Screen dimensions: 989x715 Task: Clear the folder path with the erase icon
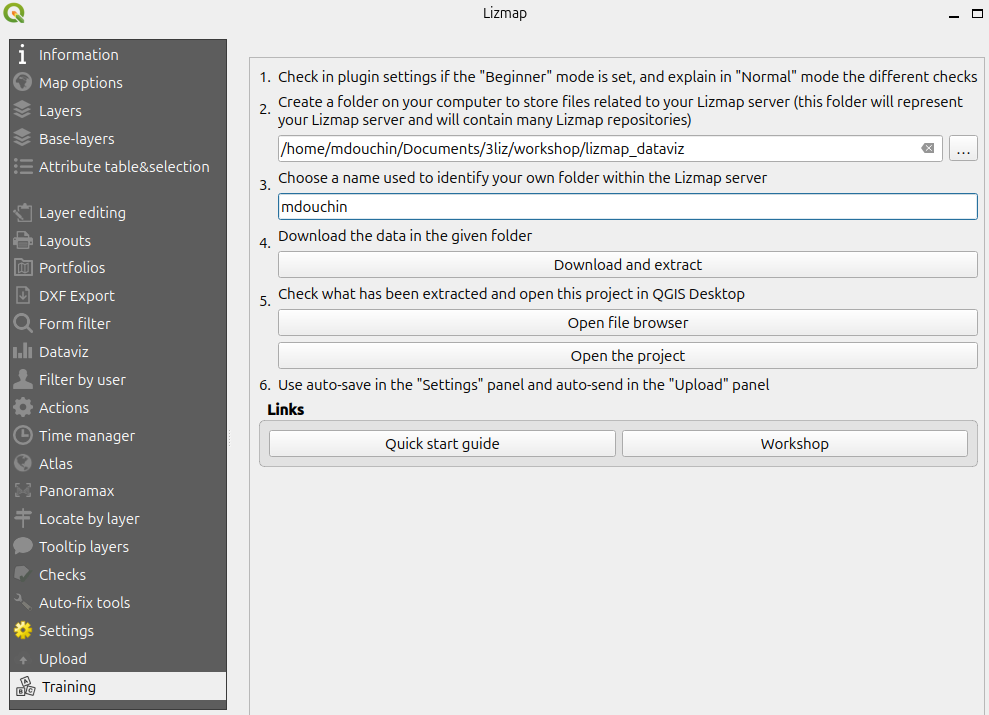click(928, 148)
